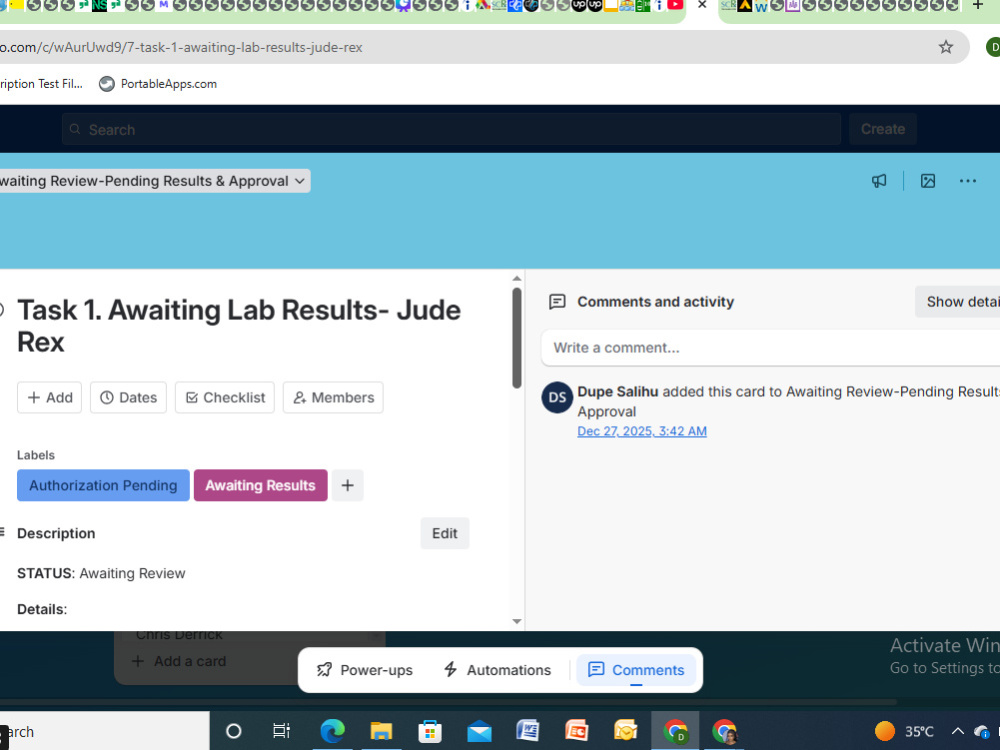Add another label with the plus button

pos(348,485)
